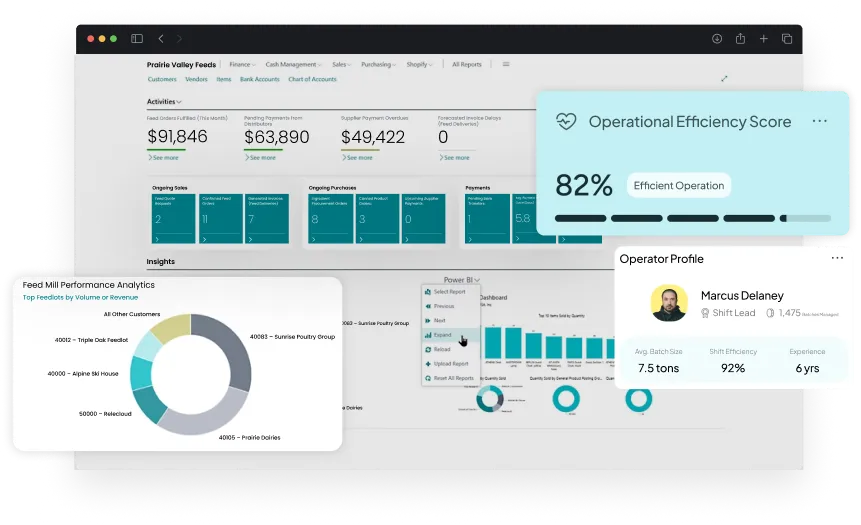Open the Vendors link
Screen dimensions: 861x525
[196, 79]
